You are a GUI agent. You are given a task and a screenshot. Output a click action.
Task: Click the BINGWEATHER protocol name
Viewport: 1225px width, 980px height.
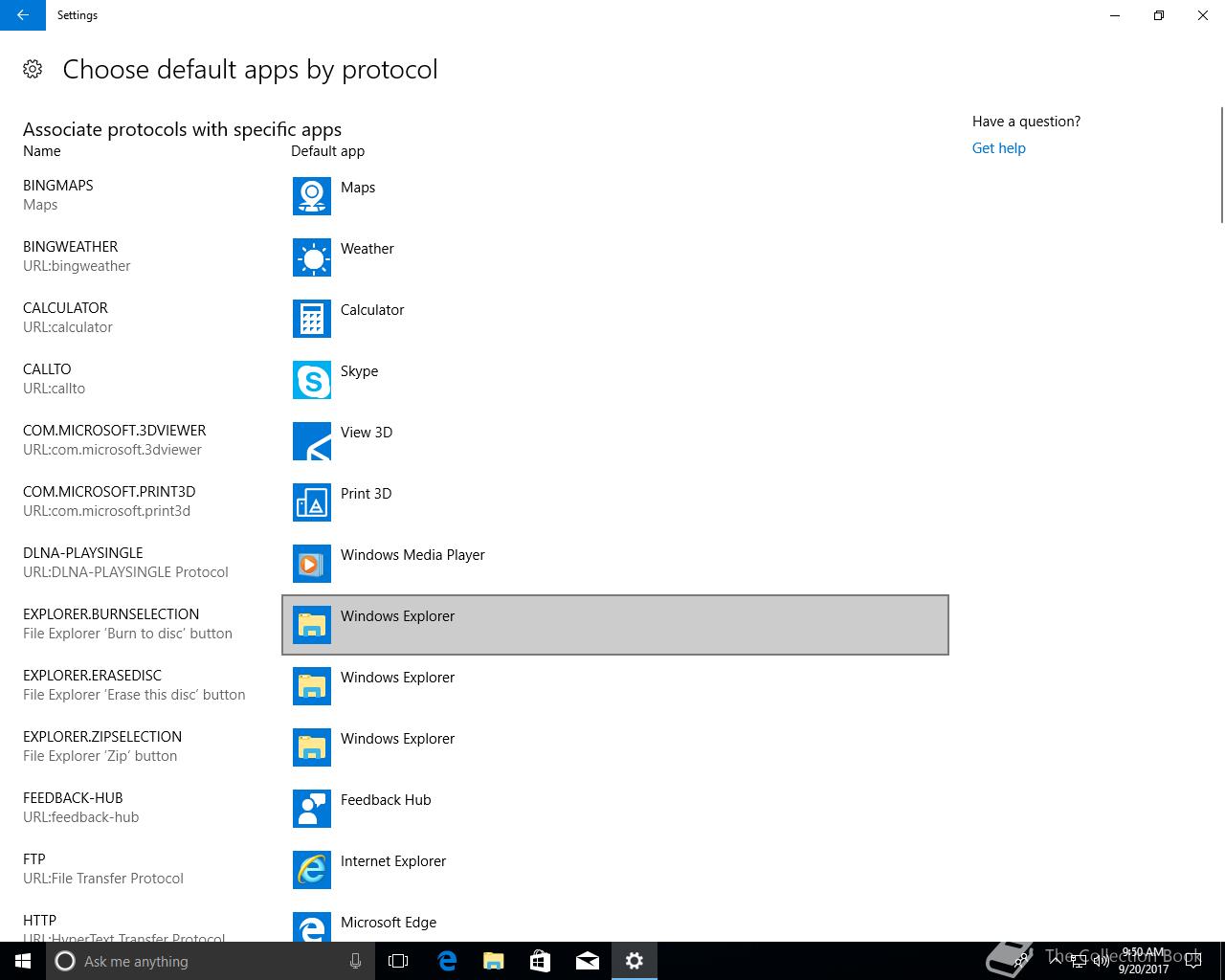click(x=71, y=247)
